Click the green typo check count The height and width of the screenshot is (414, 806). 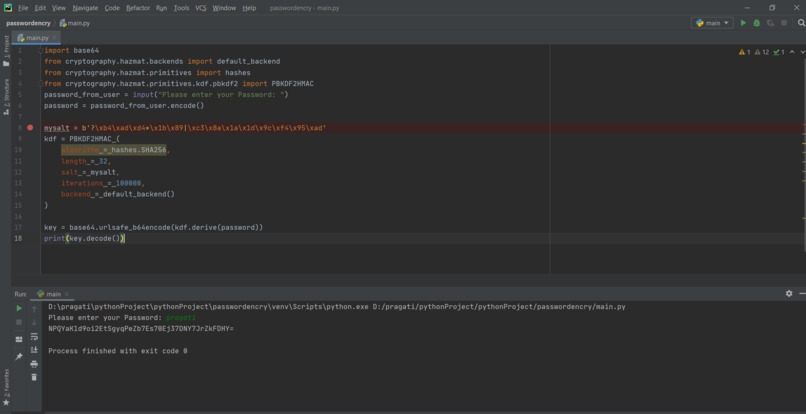[779, 52]
